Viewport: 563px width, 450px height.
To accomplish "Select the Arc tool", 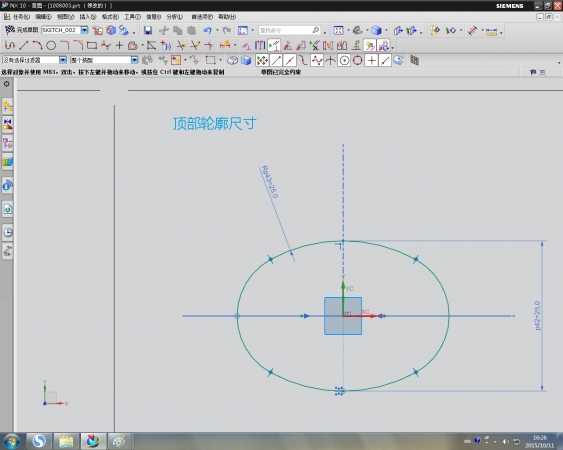I will coord(37,46).
